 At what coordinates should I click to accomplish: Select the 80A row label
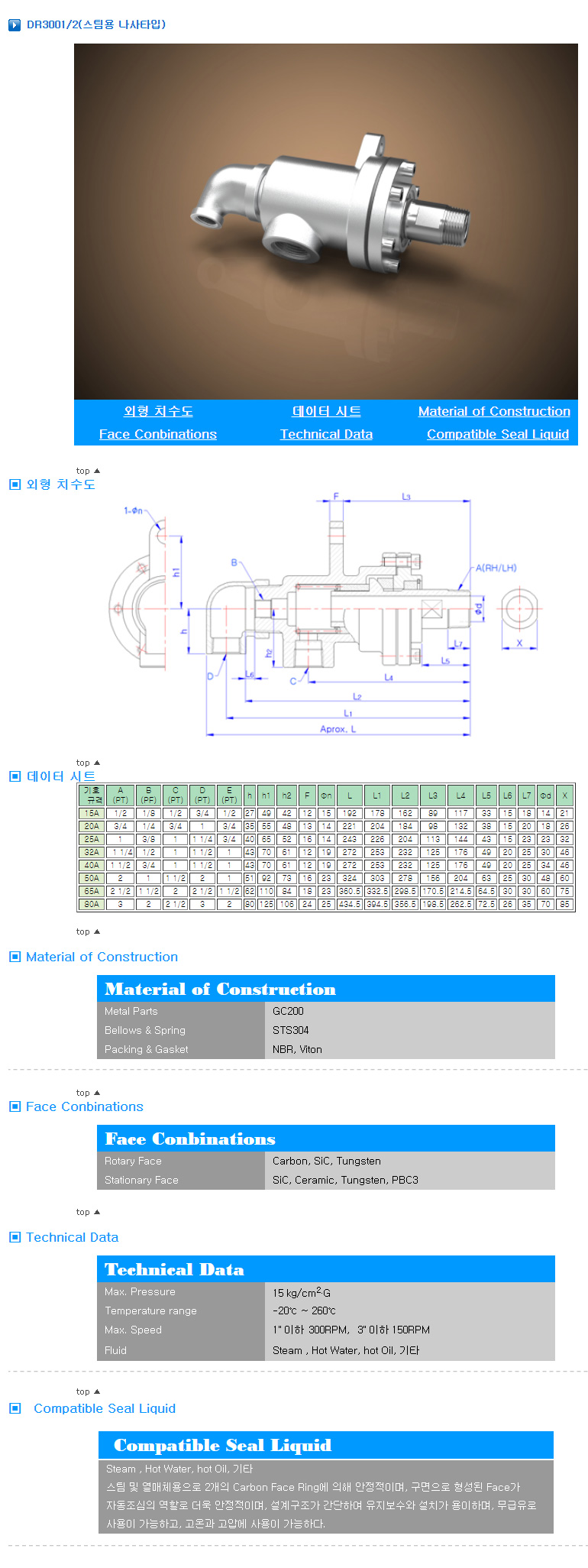(92, 904)
